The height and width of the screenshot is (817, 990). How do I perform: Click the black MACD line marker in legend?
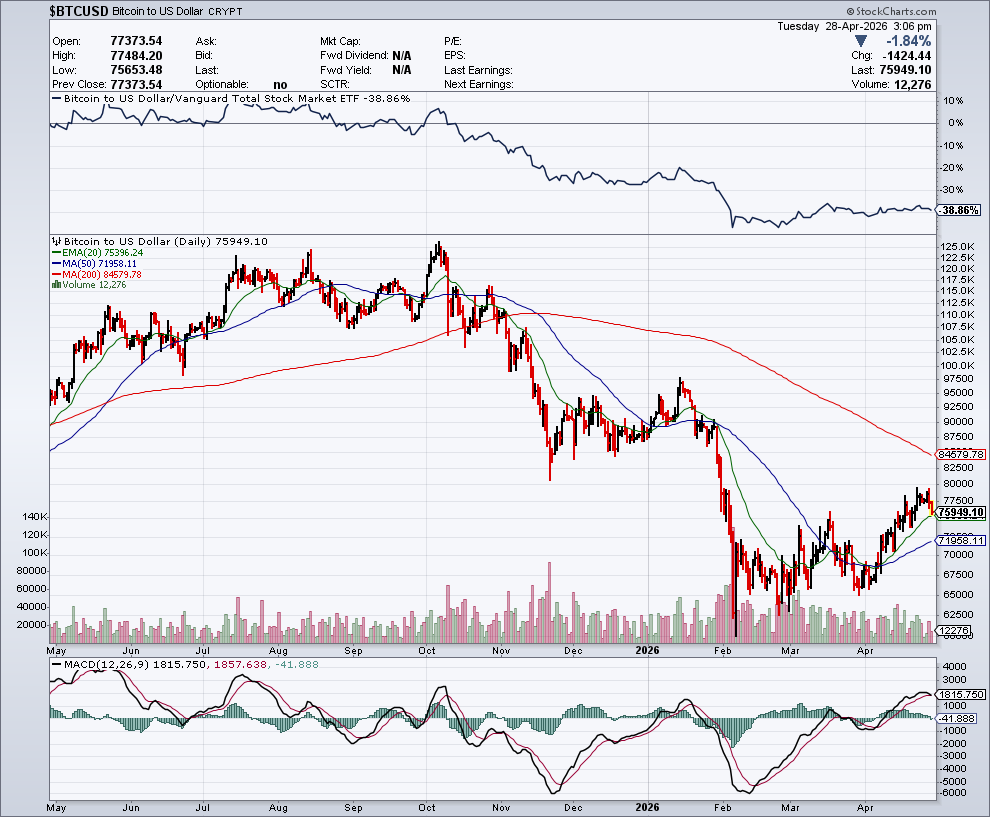56,664
